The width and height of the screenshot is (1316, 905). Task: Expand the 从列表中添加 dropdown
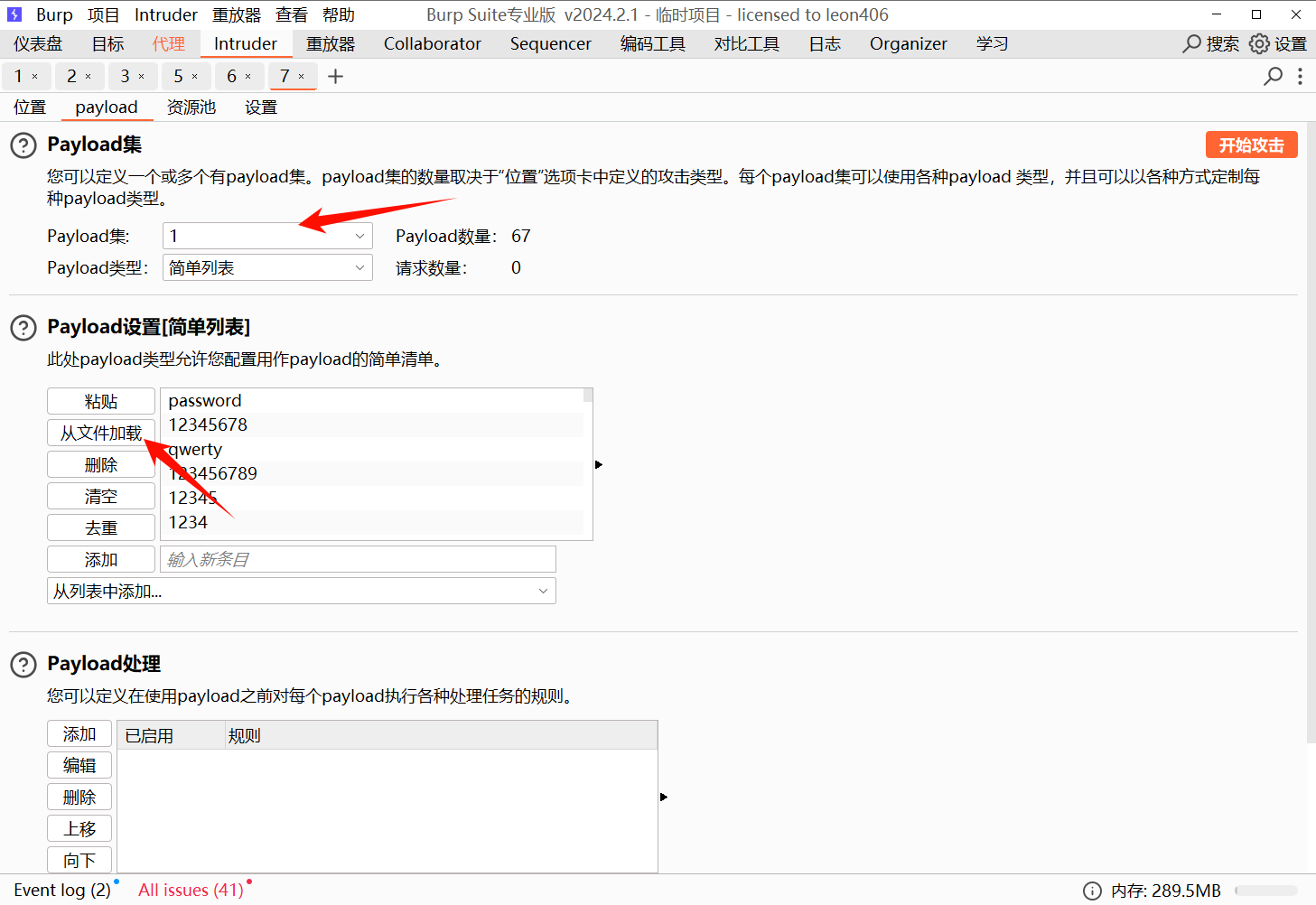tap(302, 591)
